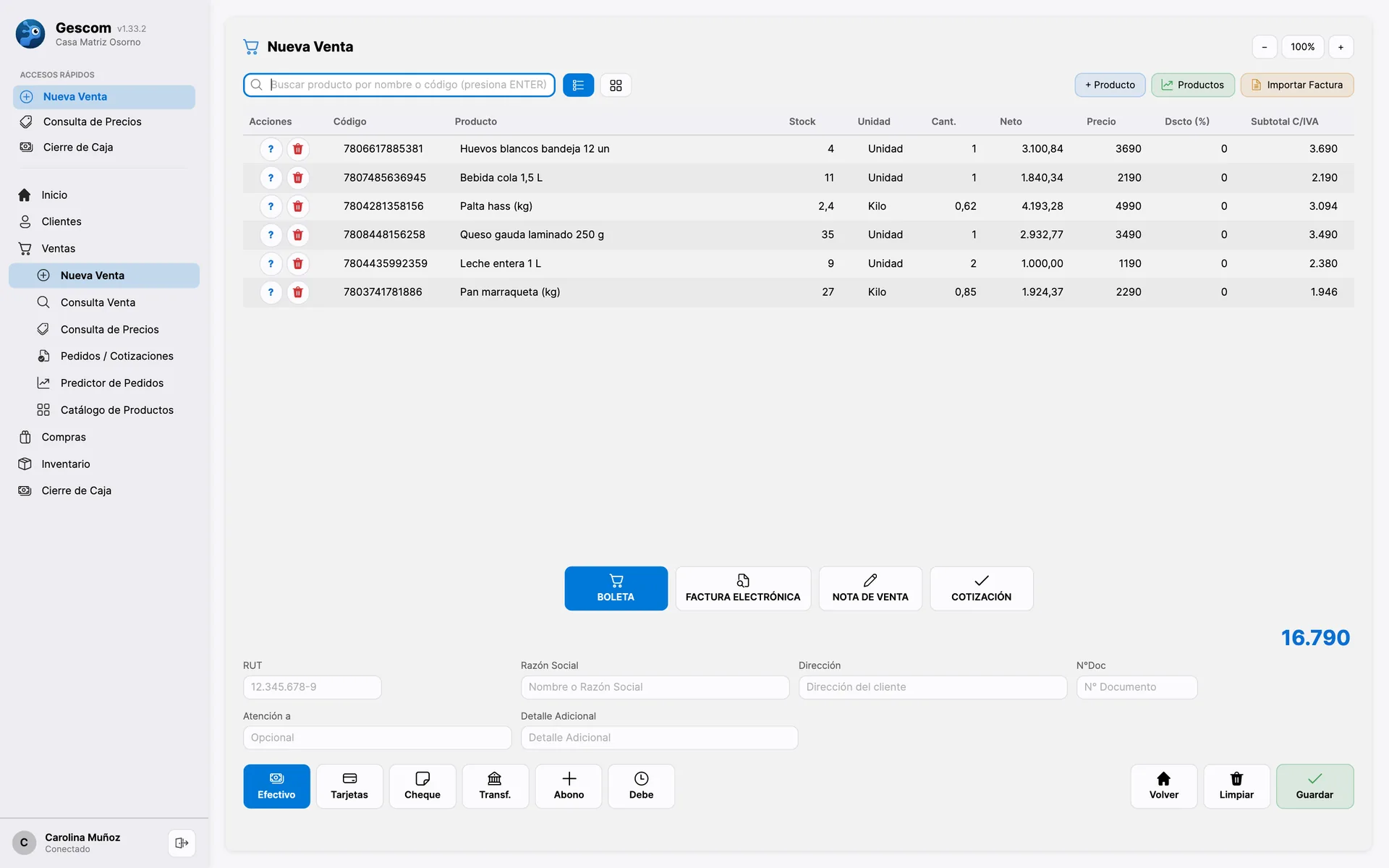Collapse the Ventas sidebar group
Image resolution: width=1389 pixels, height=868 pixels.
pos(104,249)
